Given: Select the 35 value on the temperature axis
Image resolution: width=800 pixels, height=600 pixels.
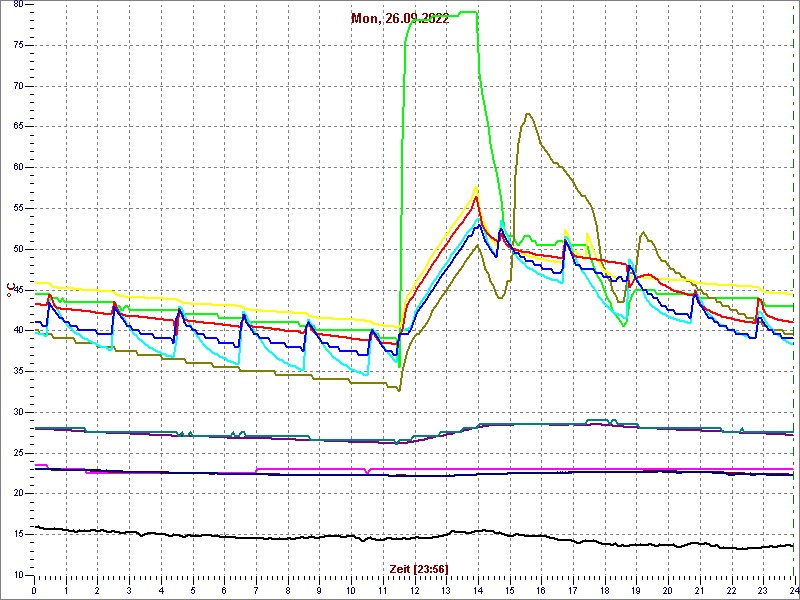Looking at the screenshot, I should pos(17,371).
